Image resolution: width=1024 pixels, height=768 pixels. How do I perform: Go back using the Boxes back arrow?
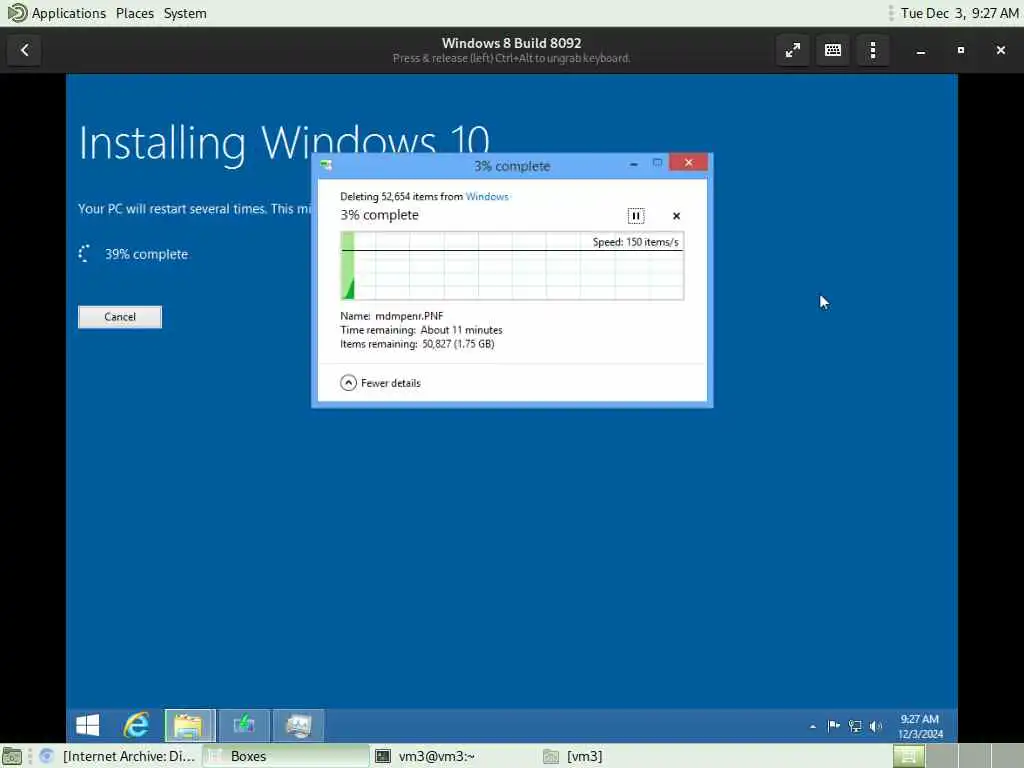pyautogui.click(x=24, y=50)
